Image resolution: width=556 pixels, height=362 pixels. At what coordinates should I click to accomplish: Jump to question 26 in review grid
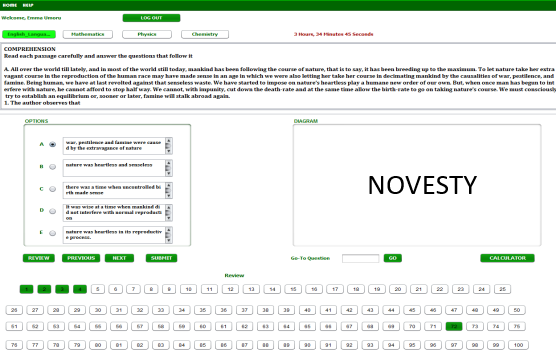click(14, 310)
